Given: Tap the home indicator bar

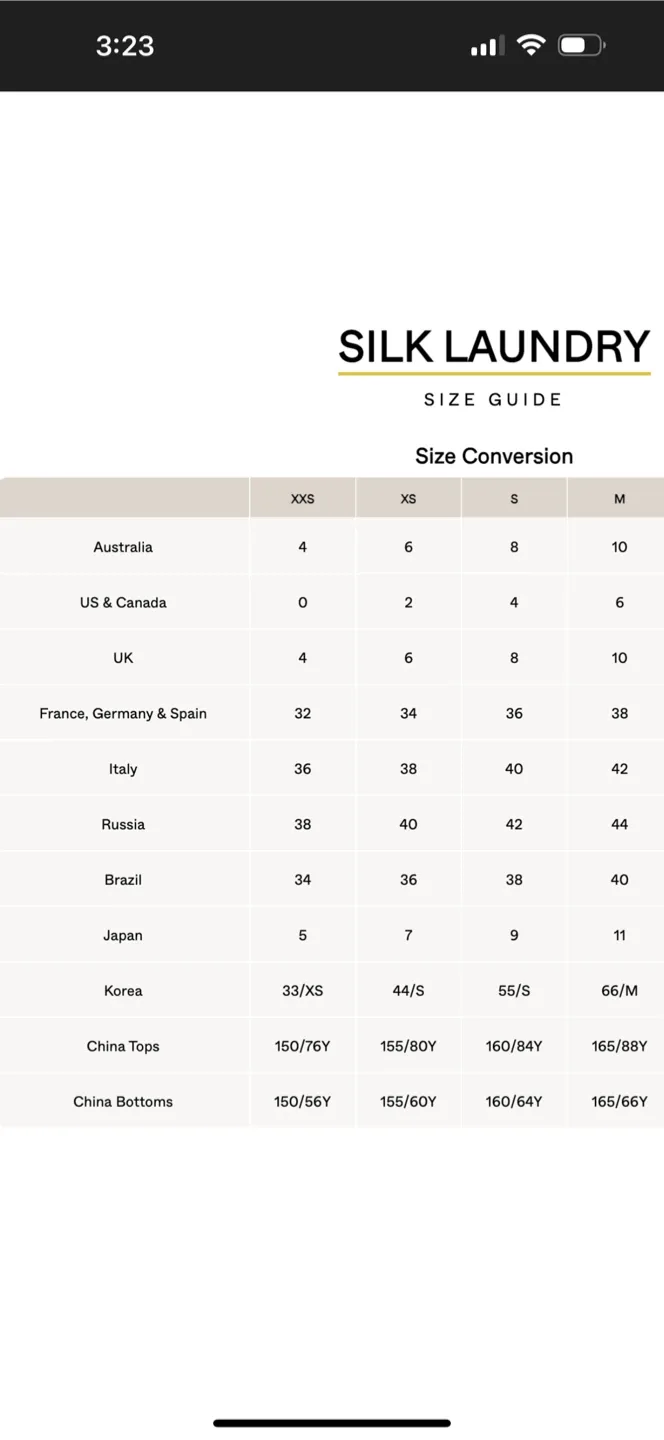Looking at the screenshot, I should coord(332,1423).
